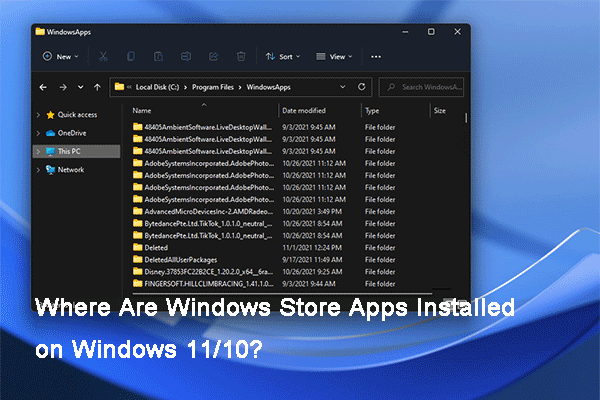Viewport: 600px width, 400px height.
Task: Click Program Files breadcrumb
Action: pos(213,87)
